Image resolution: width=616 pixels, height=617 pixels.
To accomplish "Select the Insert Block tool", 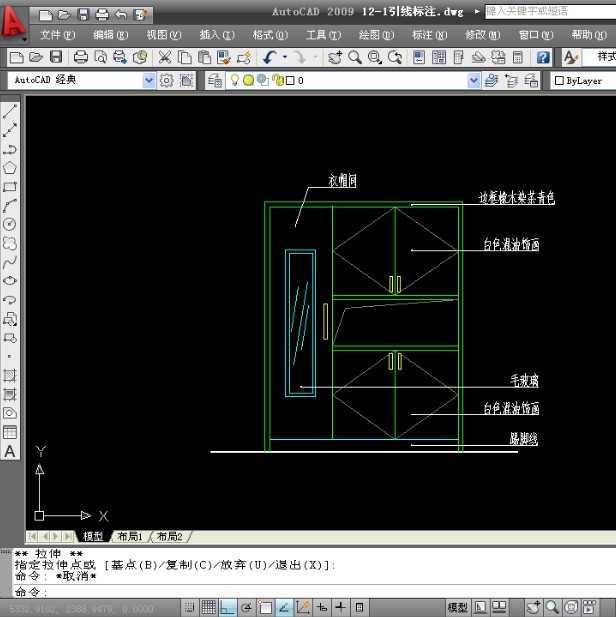I will click(10, 319).
